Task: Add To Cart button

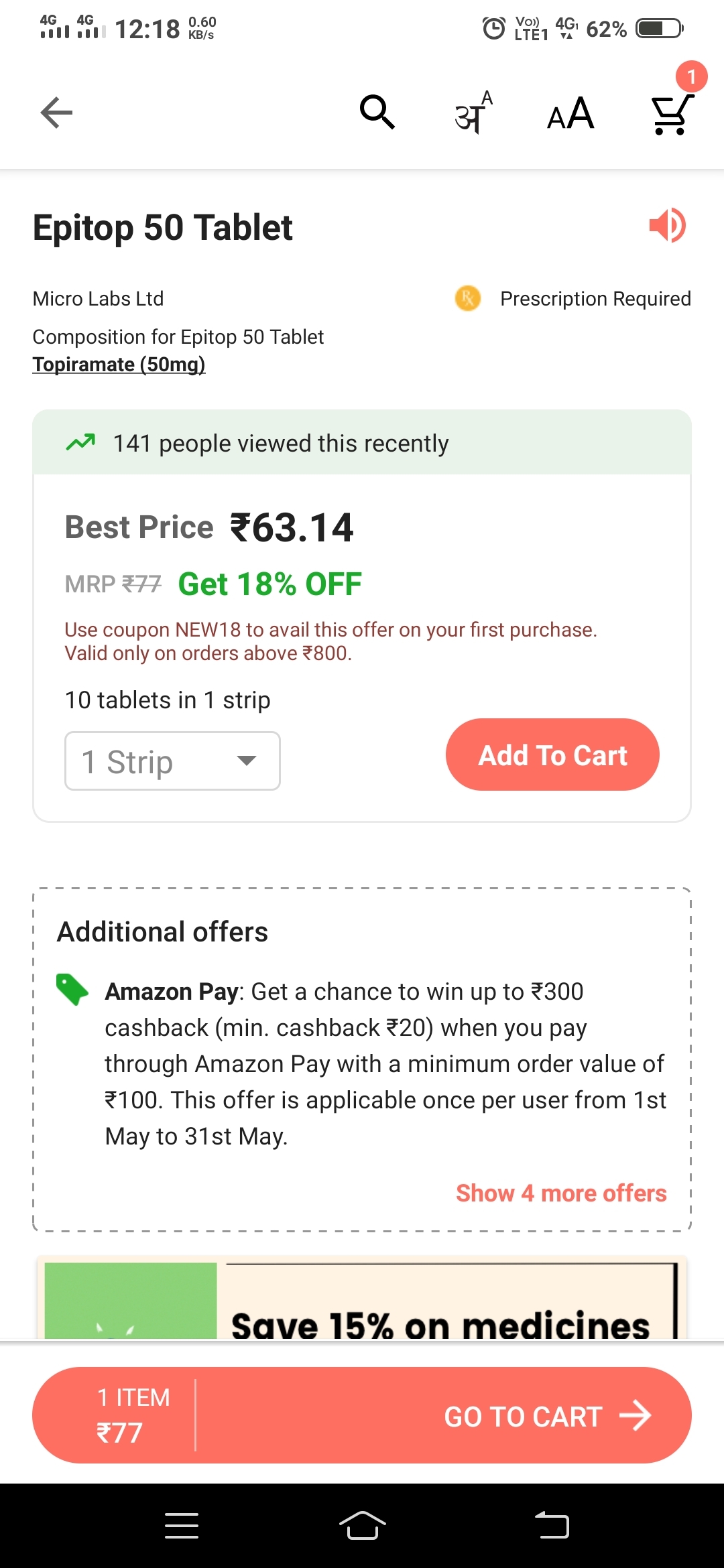Action: point(552,755)
